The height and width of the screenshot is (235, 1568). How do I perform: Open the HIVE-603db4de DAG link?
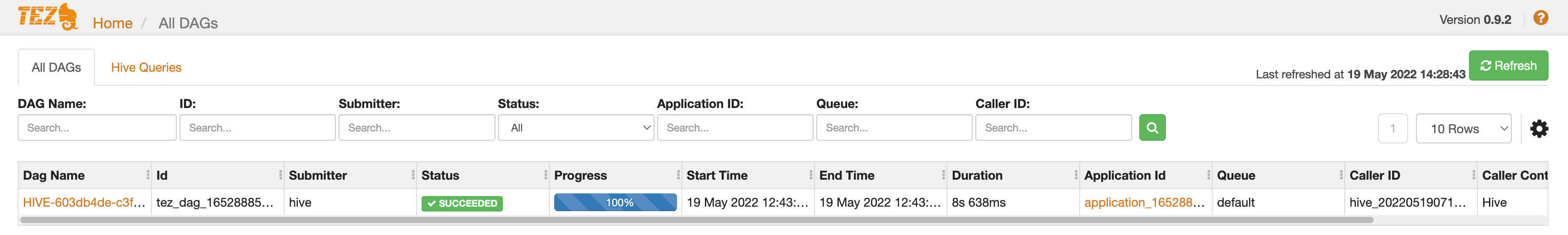click(x=84, y=203)
